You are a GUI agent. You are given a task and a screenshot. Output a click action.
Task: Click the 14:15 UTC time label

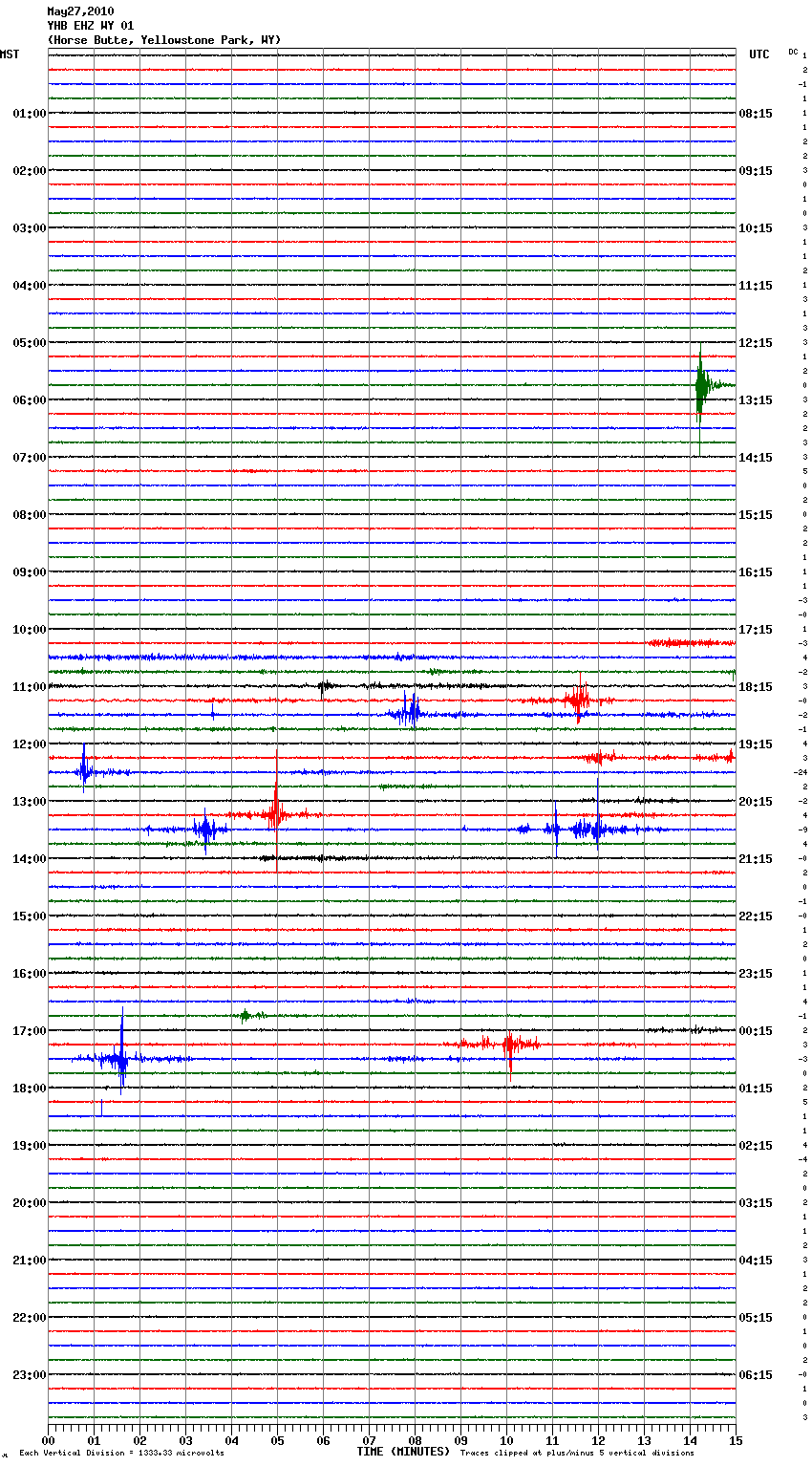[x=756, y=458]
